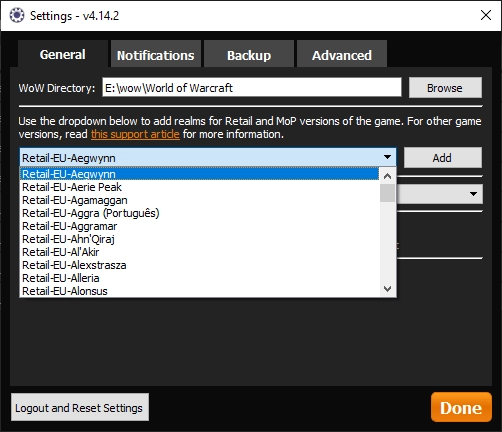The width and height of the screenshot is (502, 432).
Task: Open the this support article link
Action: [x=135, y=134]
